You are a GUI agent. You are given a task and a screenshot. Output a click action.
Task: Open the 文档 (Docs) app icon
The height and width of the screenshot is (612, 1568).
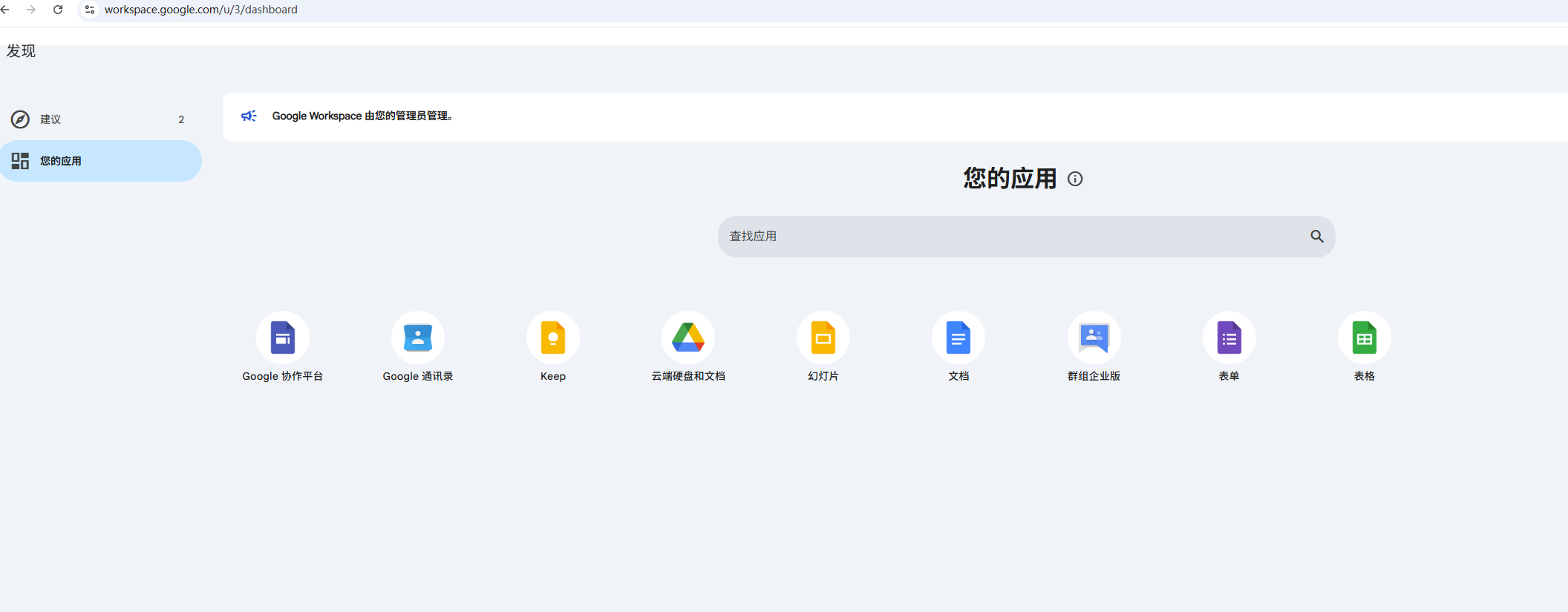(958, 338)
